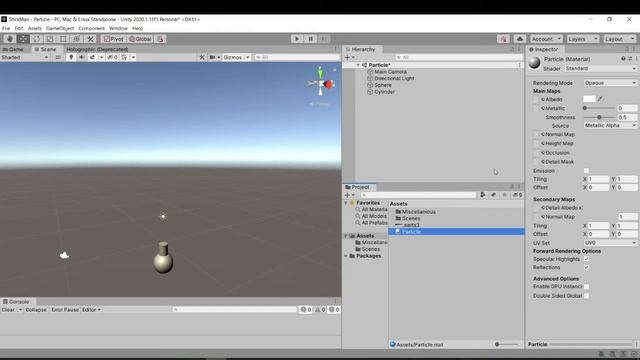Toggle Error Pause in Console
This screenshot has height=360, width=640.
65,310
